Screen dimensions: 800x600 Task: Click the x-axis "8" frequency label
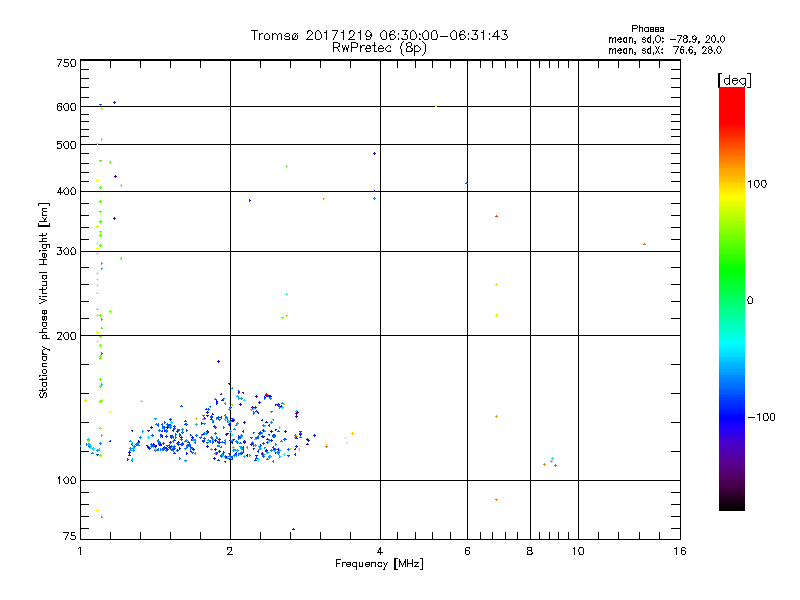530,551
